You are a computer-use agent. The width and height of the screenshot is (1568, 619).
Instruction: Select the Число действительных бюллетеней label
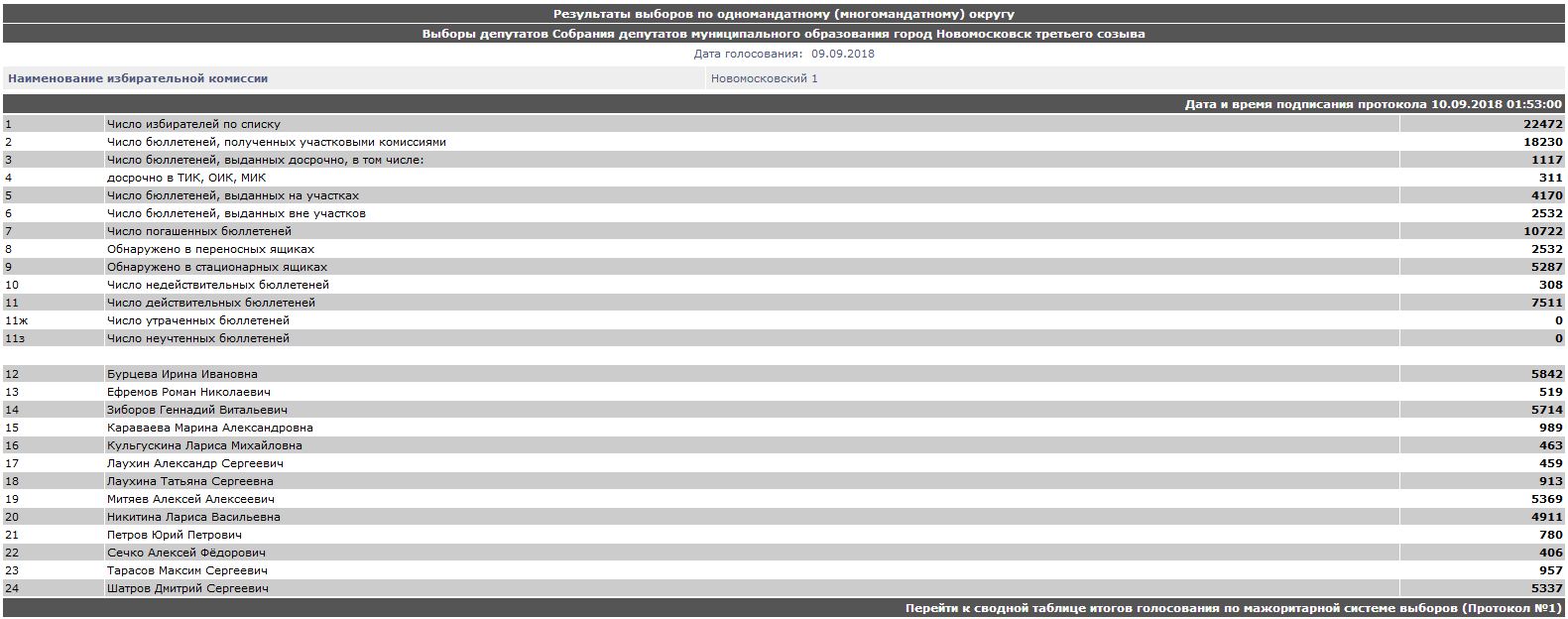(x=210, y=303)
